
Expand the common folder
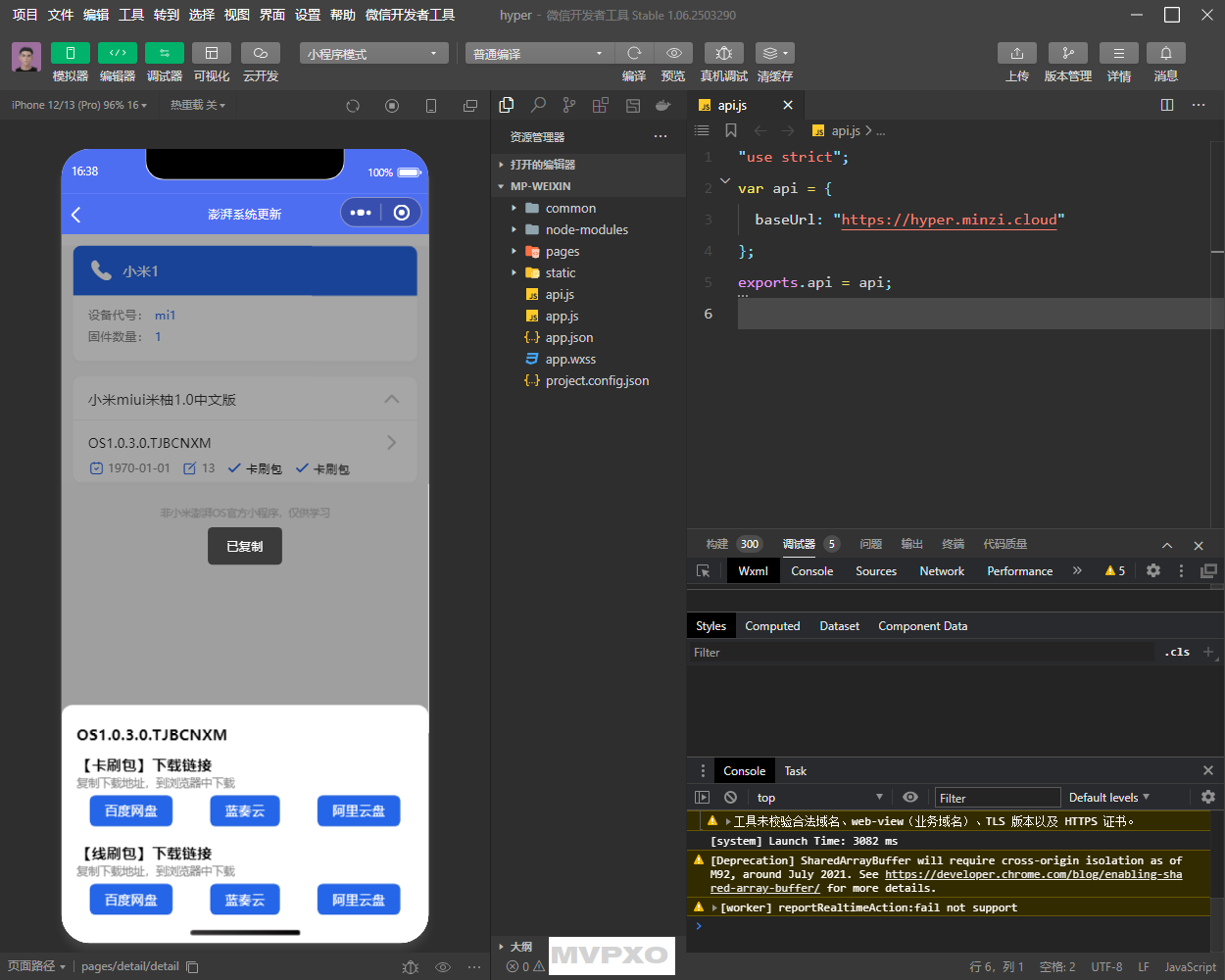(588, 208)
